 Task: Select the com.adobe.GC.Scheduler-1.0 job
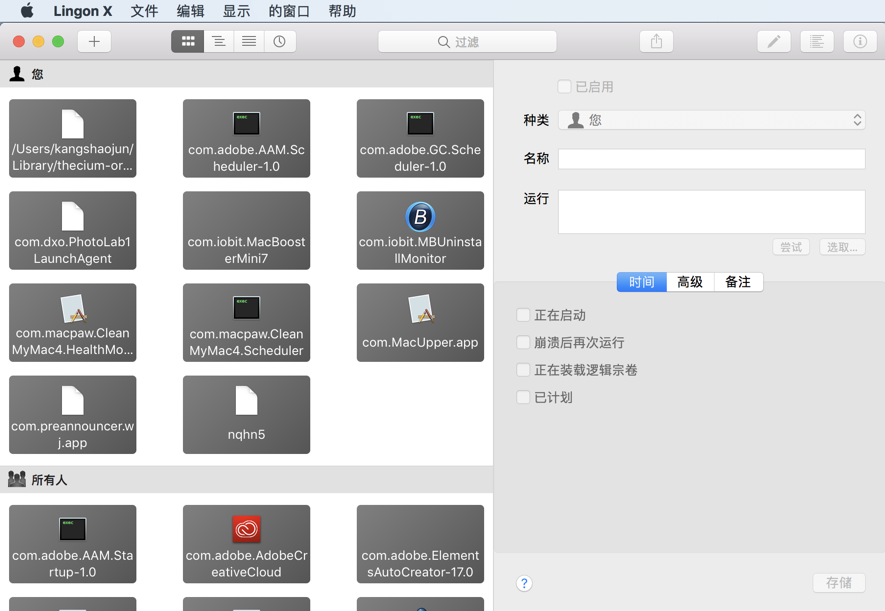click(x=420, y=138)
